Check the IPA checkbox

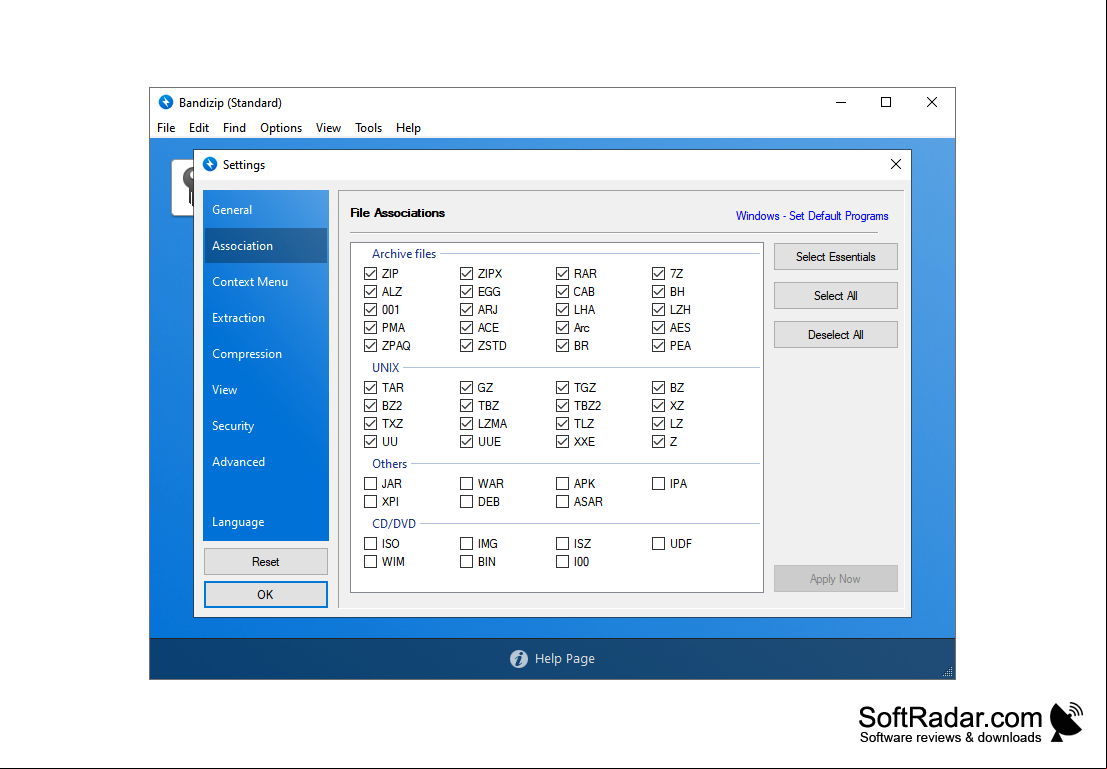click(x=659, y=484)
